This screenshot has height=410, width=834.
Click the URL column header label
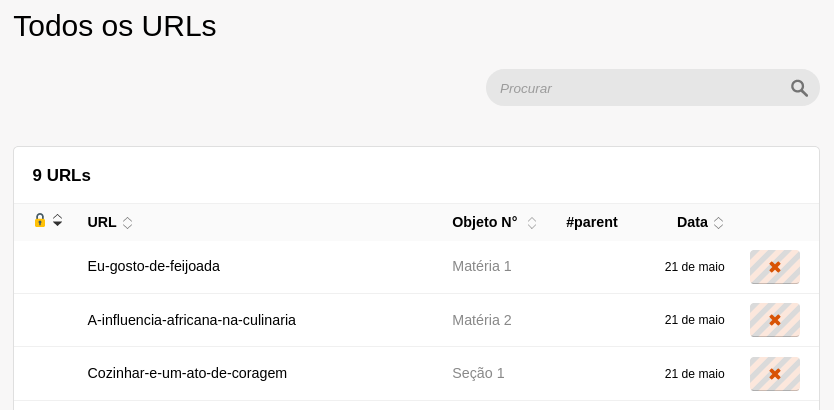click(102, 222)
